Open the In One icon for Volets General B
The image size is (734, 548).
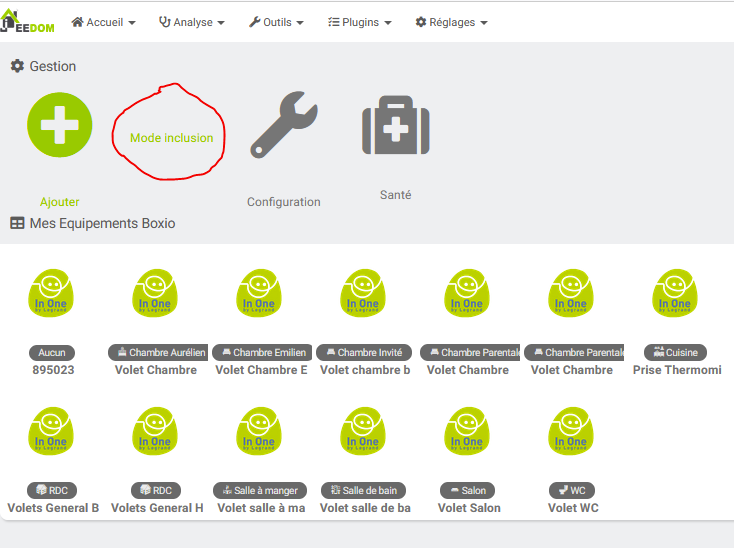click(x=51, y=431)
